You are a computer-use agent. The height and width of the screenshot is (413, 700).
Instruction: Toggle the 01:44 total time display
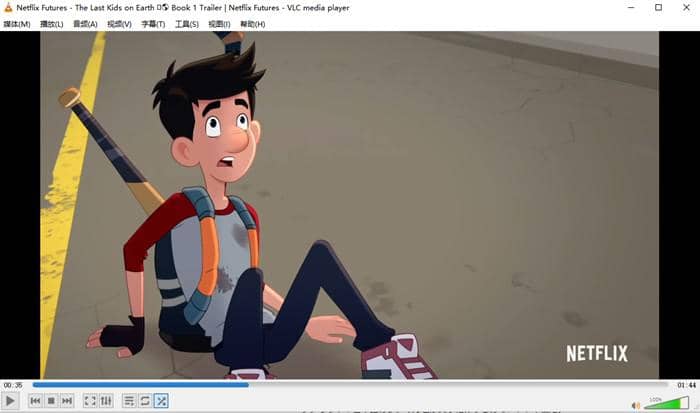click(686, 385)
